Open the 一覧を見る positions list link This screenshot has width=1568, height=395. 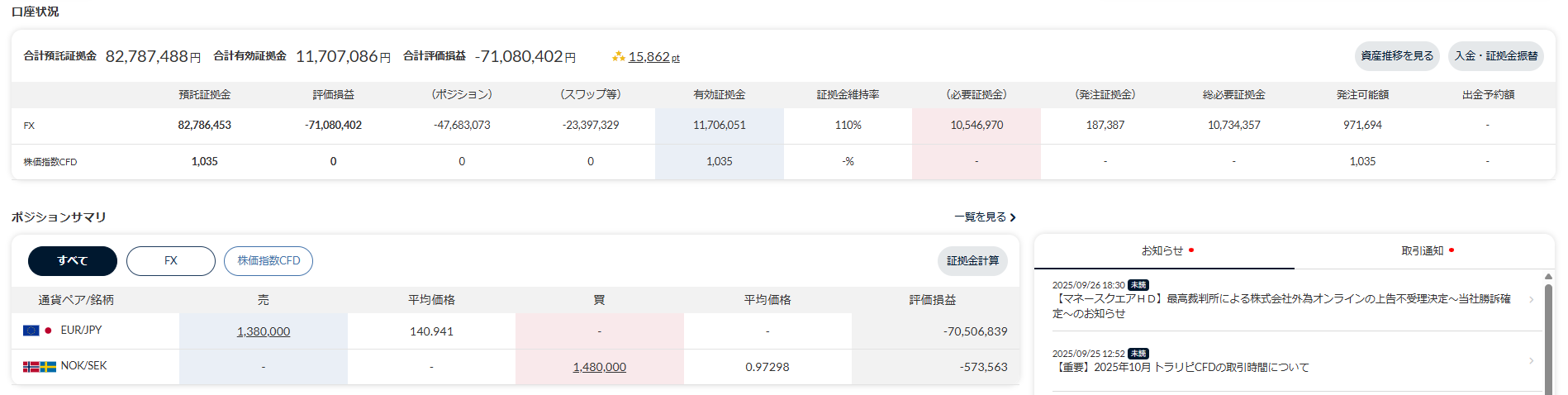[980, 217]
